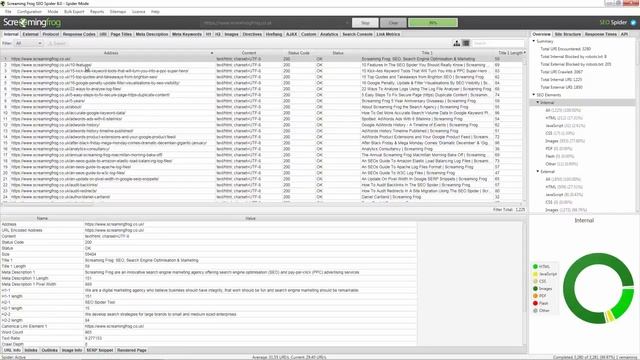
Task: Click the Internal donut chart
Action: 598,288
